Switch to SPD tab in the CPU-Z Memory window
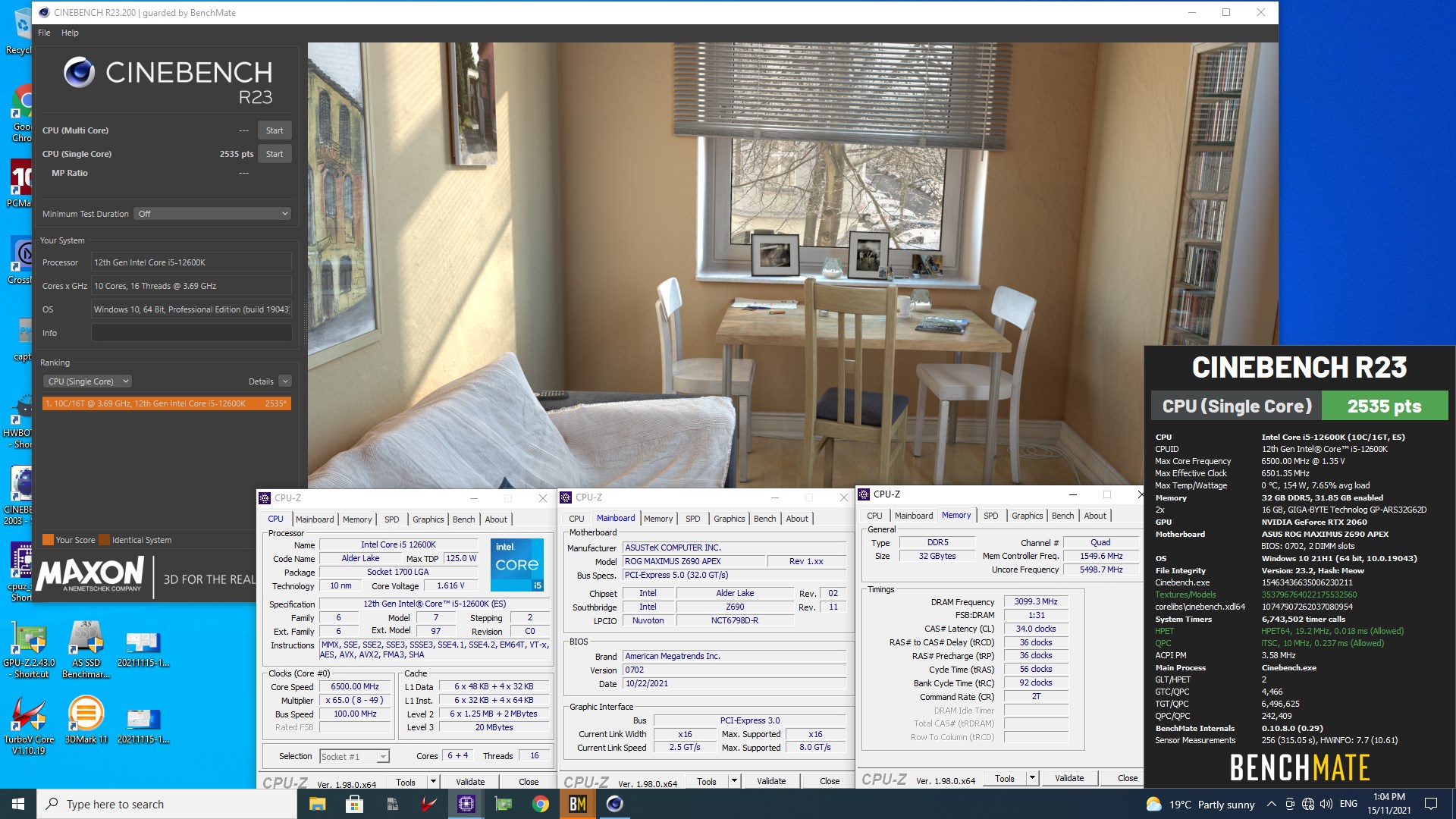 (990, 516)
